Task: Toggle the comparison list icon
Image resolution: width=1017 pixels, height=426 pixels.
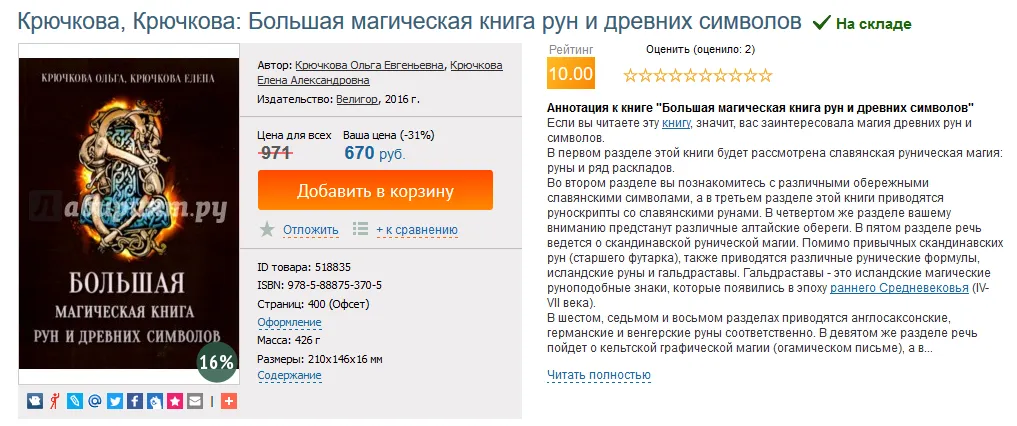Action: tap(361, 229)
